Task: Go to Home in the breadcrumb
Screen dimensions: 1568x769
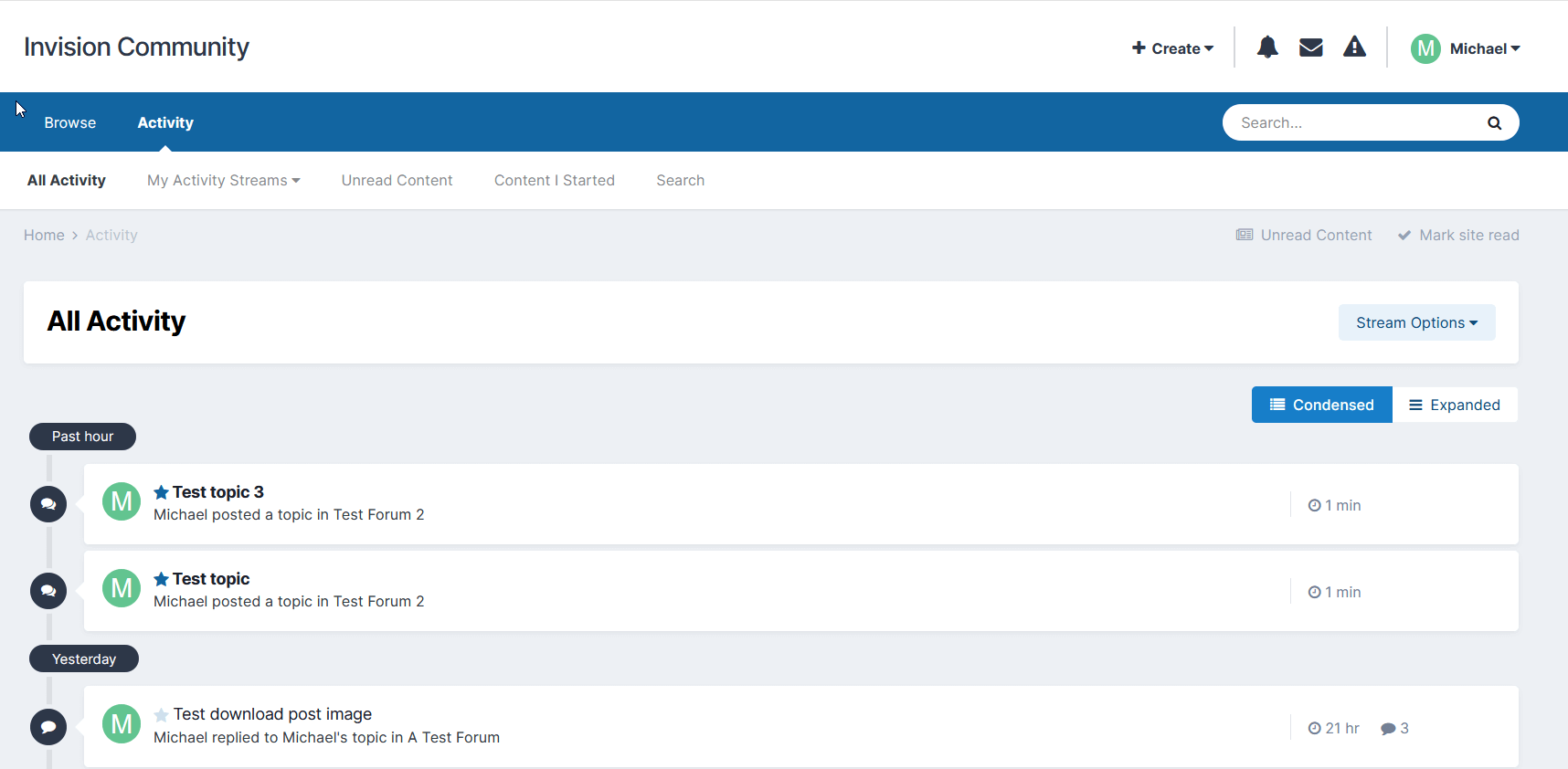Action: (x=44, y=235)
